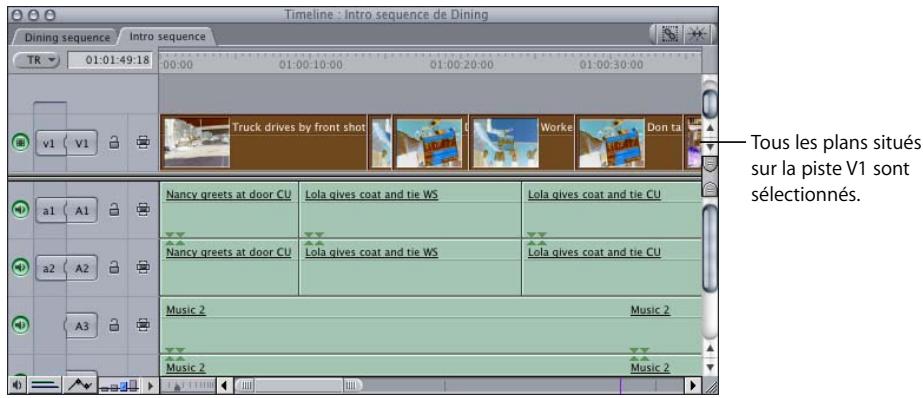
Task: Mute the A3 audio track
Action: coord(21,324)
